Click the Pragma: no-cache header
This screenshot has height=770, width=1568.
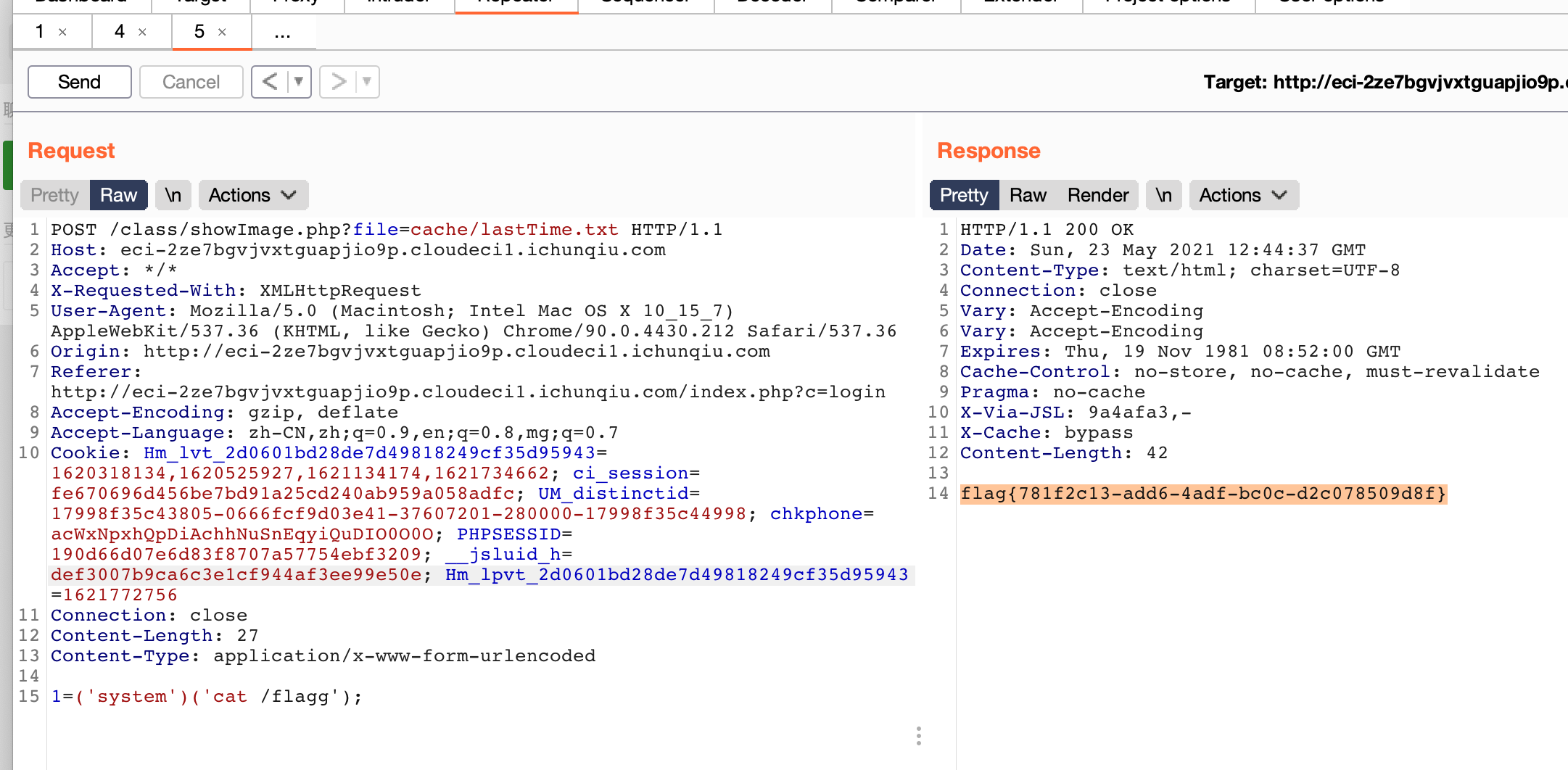tap(1052, 392)
